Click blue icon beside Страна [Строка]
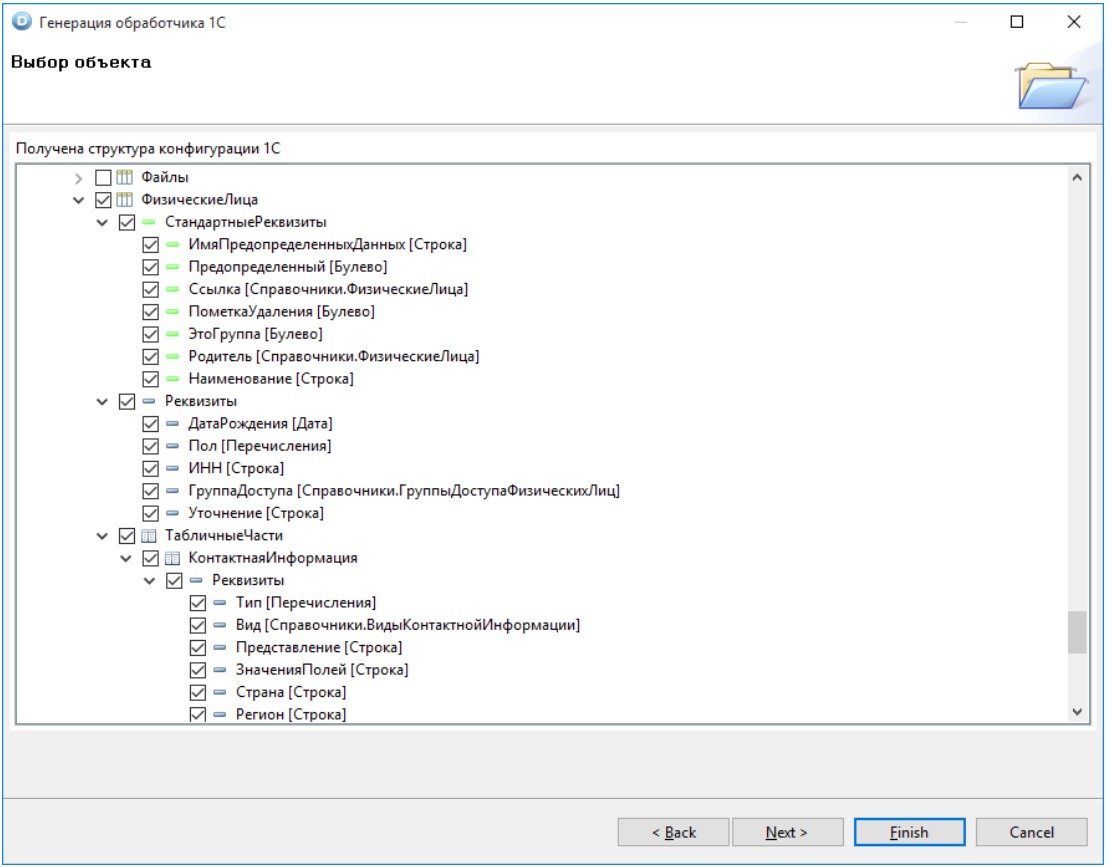Viewport: 1110px width, 867px height. [219, 692]
